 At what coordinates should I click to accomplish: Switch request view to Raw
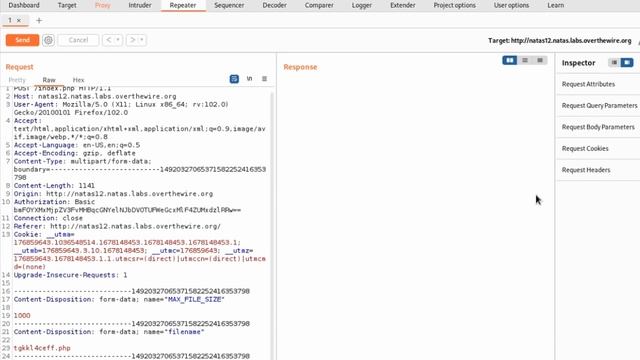pyautogui.click(x=49, y=80)
